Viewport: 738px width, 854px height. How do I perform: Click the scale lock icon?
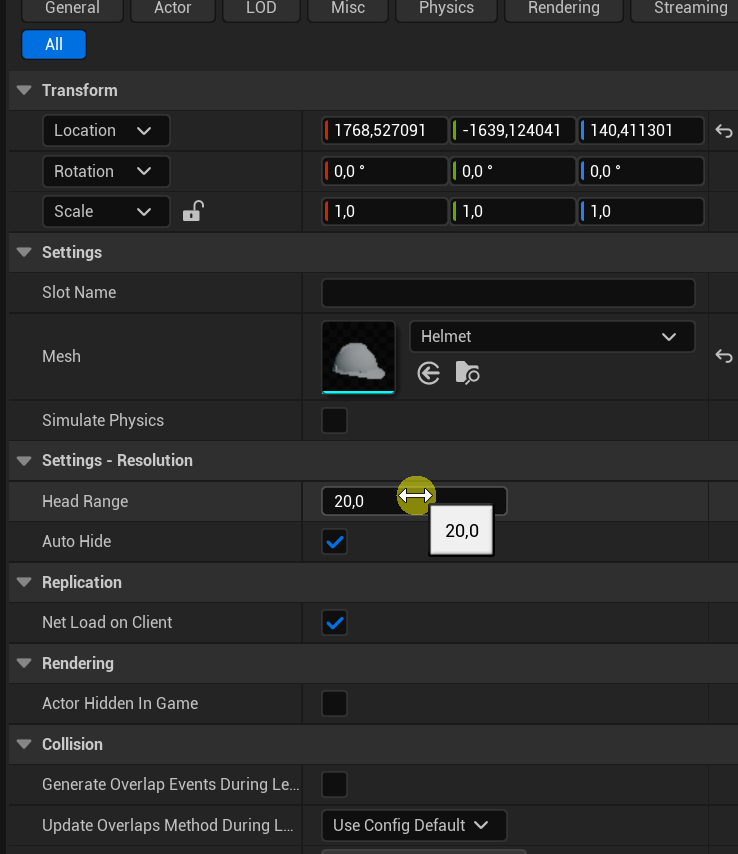193,211
